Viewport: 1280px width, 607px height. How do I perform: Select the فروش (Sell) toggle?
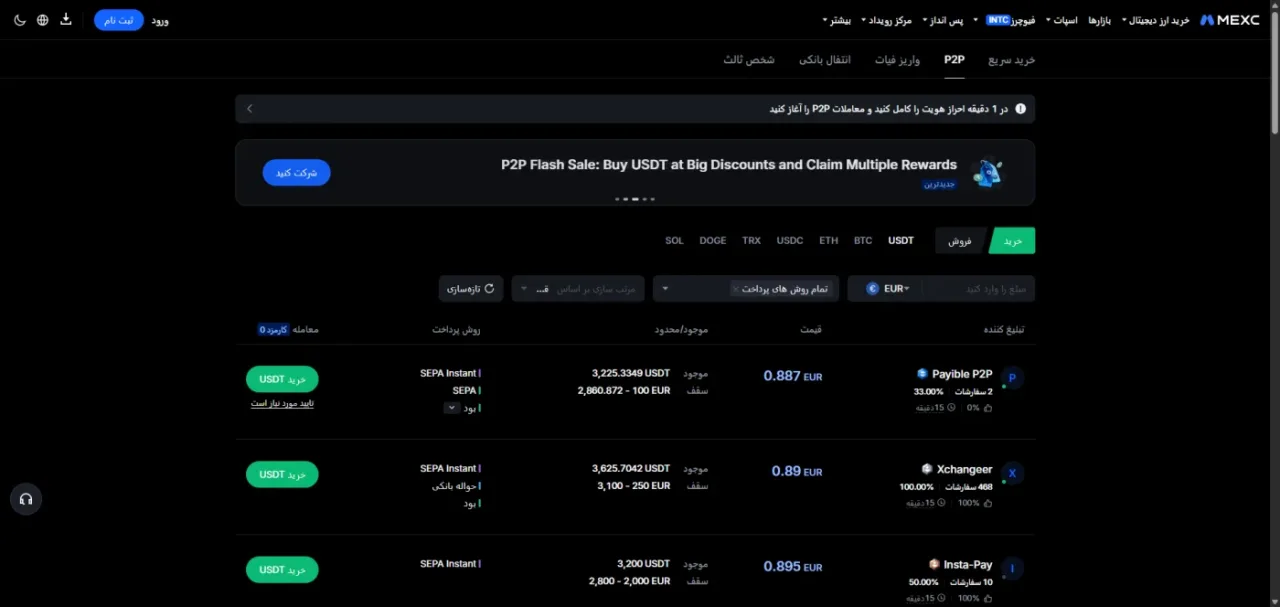click(960, 241)
